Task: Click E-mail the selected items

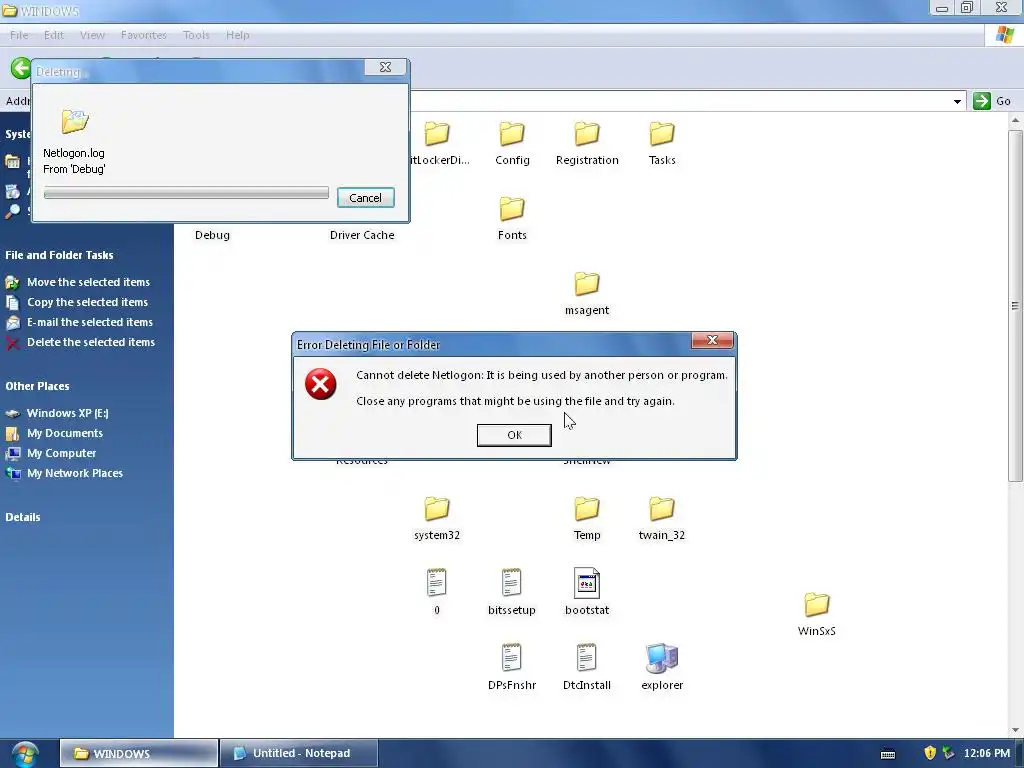Action: point(89,322)
